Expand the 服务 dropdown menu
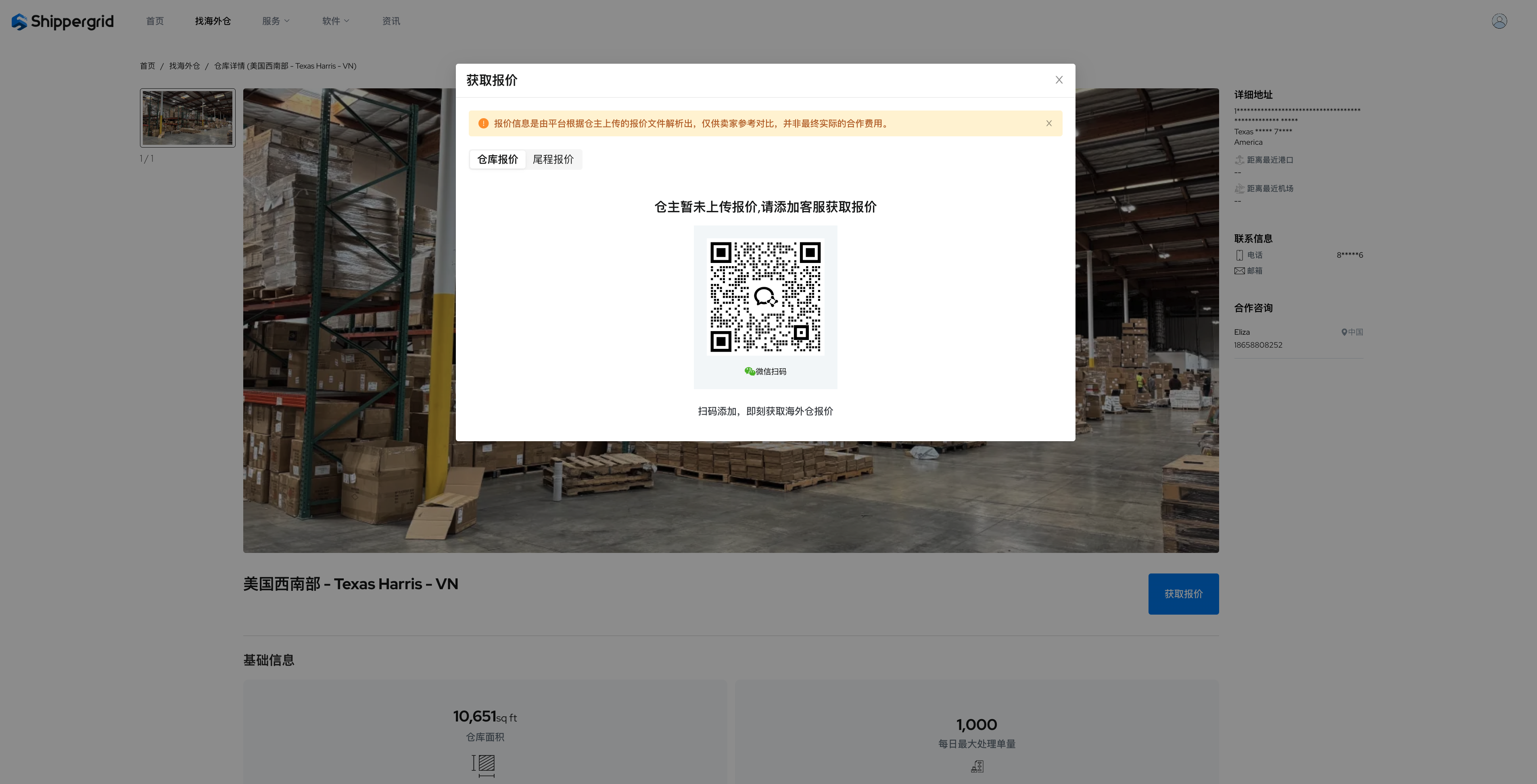The image size is (1537, 784). click(276, 21)
